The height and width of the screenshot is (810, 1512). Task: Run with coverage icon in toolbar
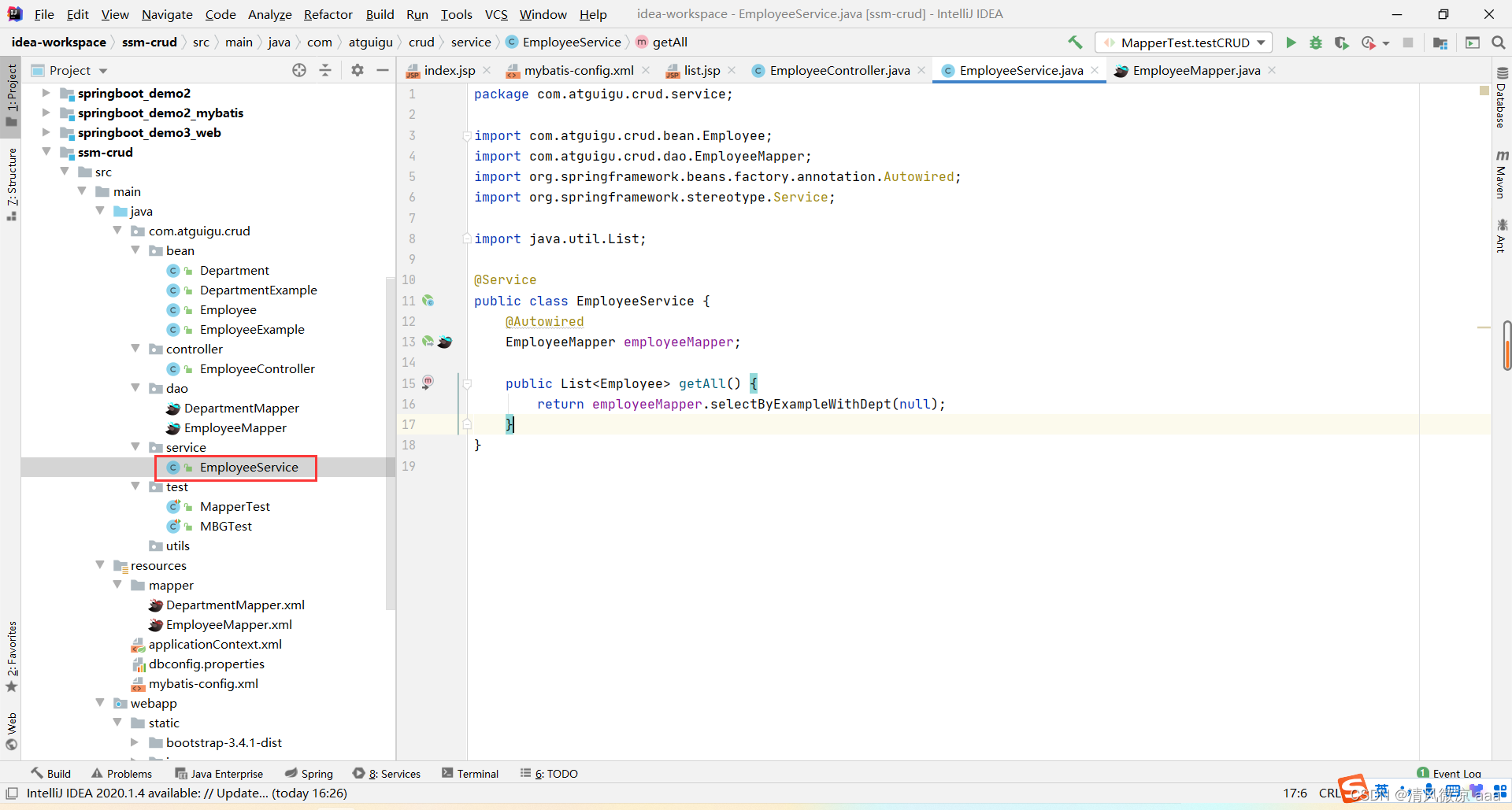coord(1341,43)
